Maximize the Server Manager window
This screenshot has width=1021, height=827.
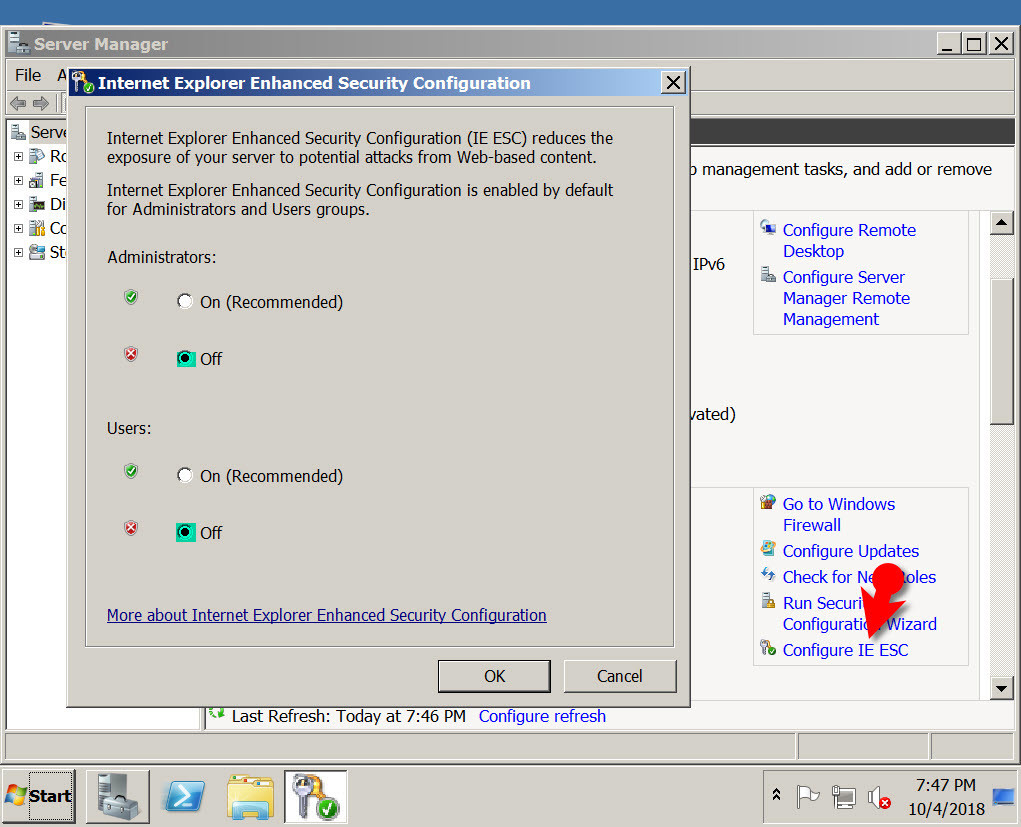coord(974,44)
